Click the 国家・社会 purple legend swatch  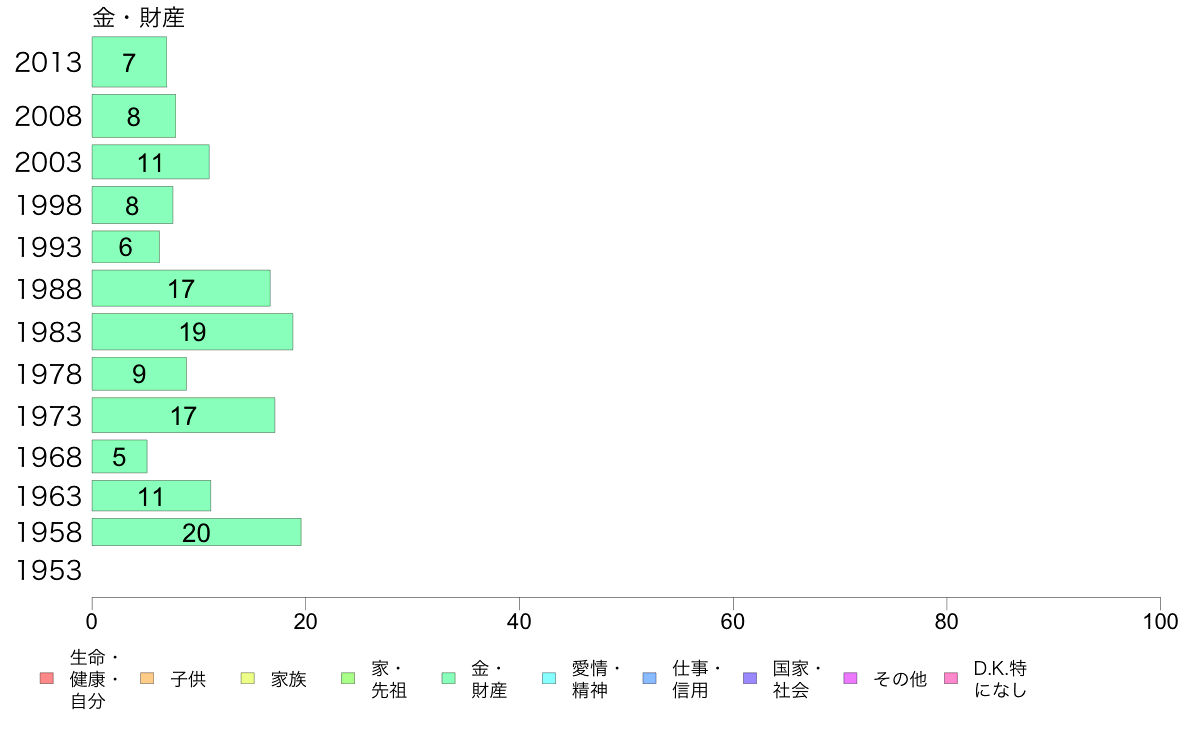click(x=750, y=678)
